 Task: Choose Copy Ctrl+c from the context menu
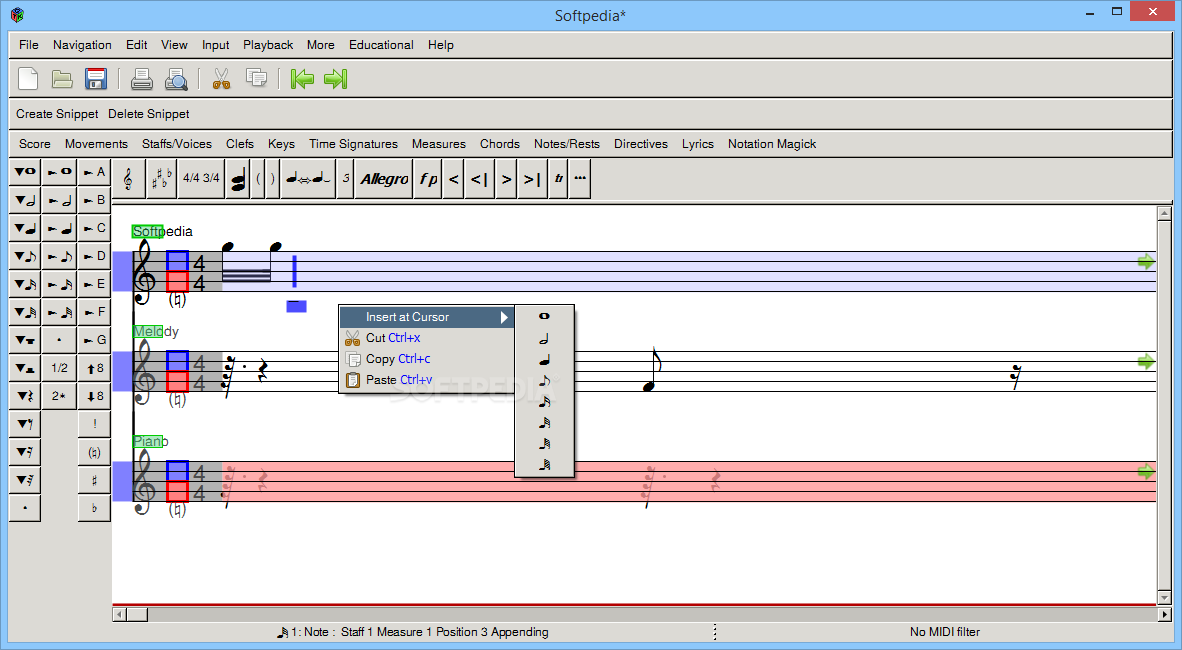point(427,359)
